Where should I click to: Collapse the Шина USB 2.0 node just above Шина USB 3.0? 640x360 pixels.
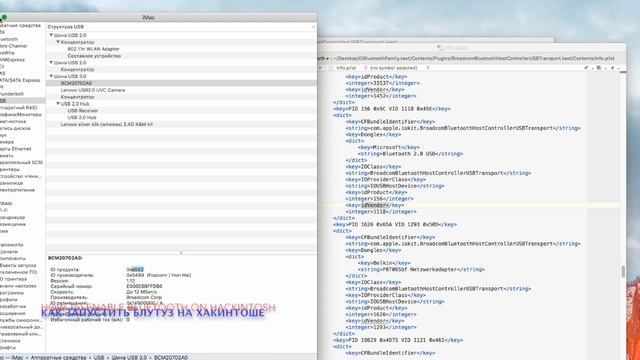pos(51,62)
